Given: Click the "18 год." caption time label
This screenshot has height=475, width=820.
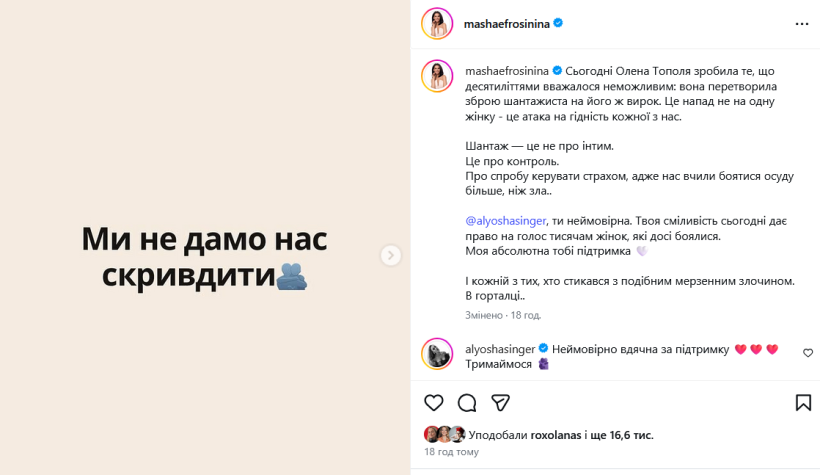Looking at the screenshot, I should click(x=525, y=315).
